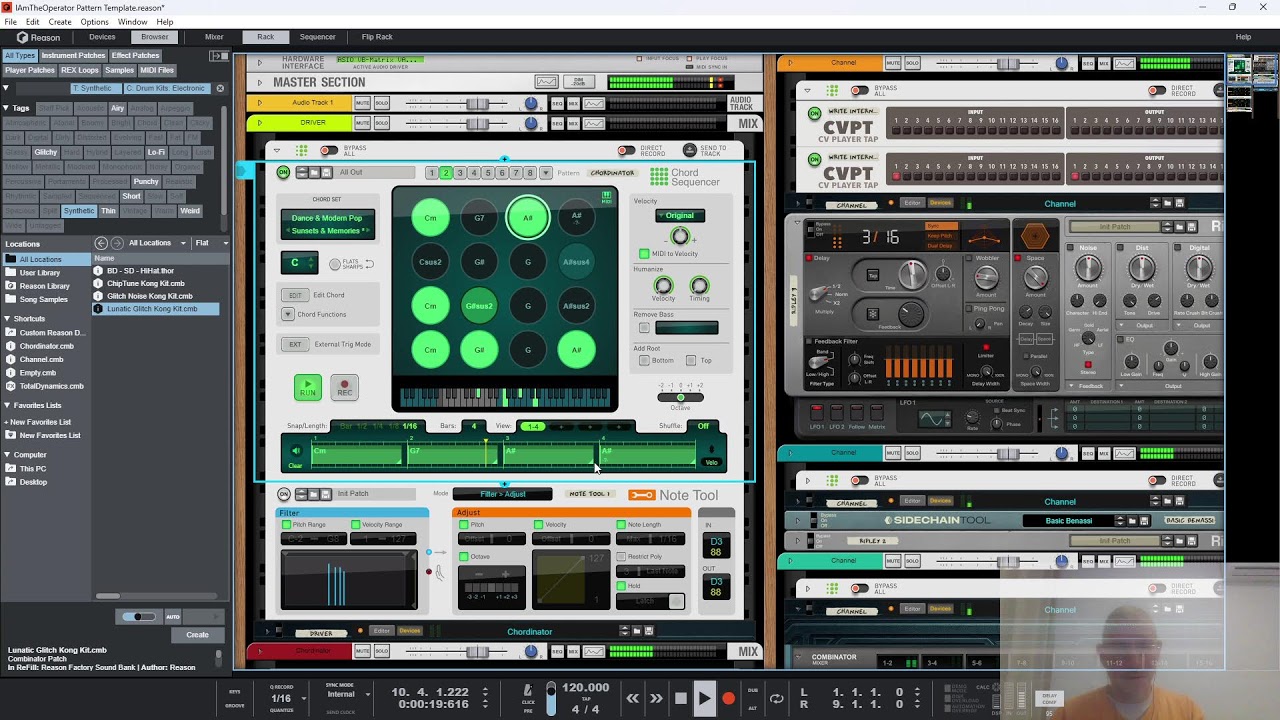
Task: Open the Options menu
Action: 94,22
